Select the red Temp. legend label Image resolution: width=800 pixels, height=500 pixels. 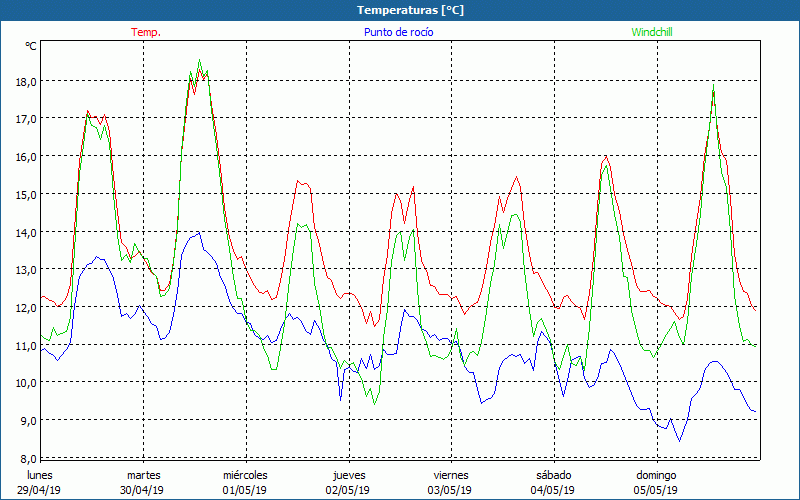point(146,32)
